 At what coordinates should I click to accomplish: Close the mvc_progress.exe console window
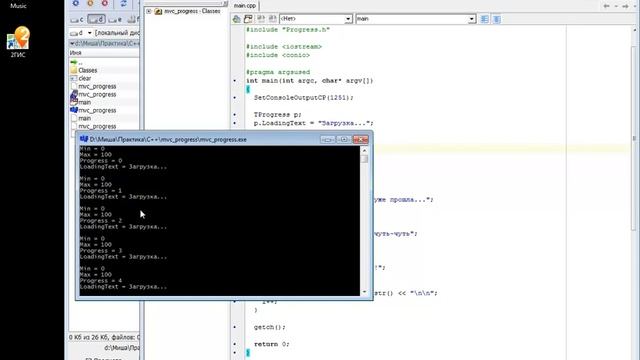360,140
